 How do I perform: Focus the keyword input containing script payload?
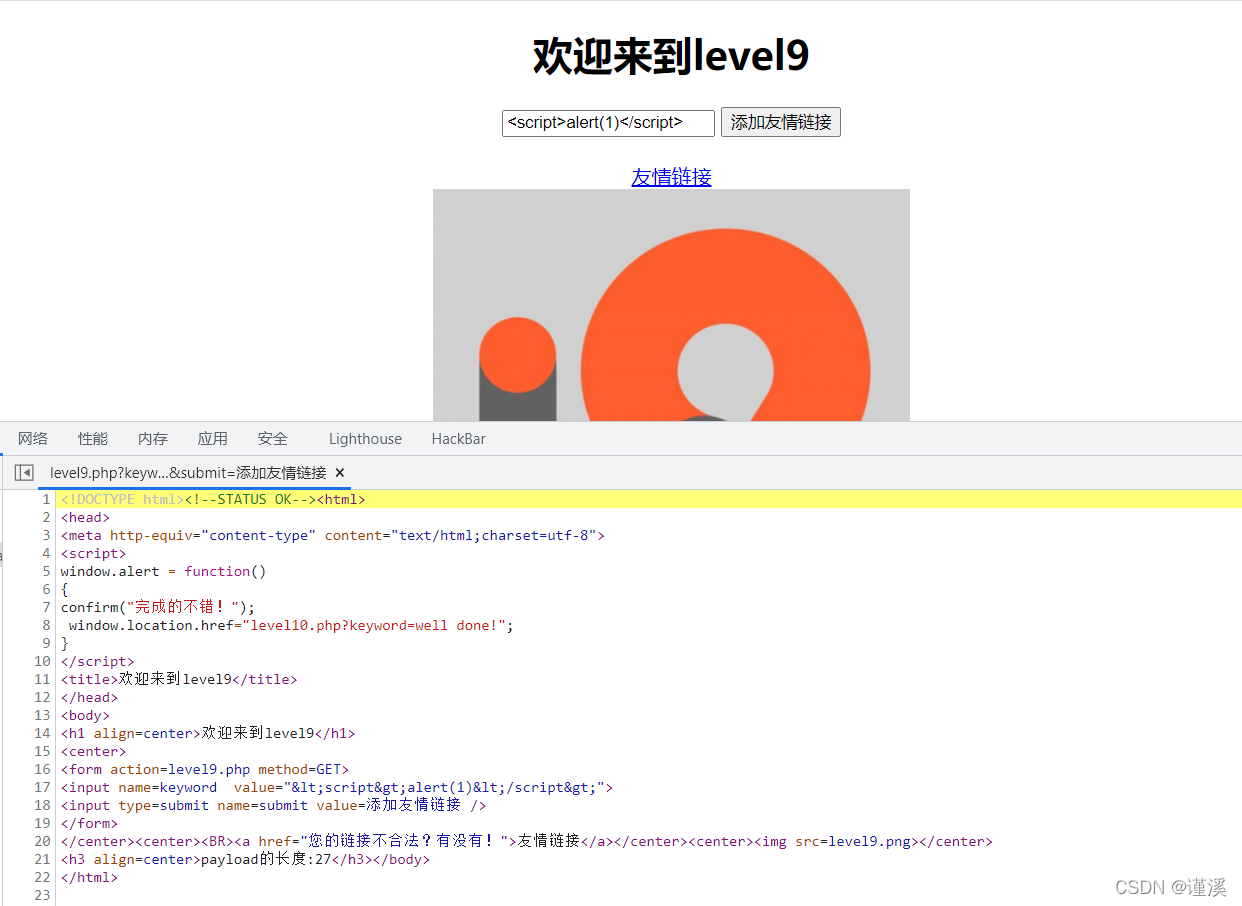click(x=608, y=123)
